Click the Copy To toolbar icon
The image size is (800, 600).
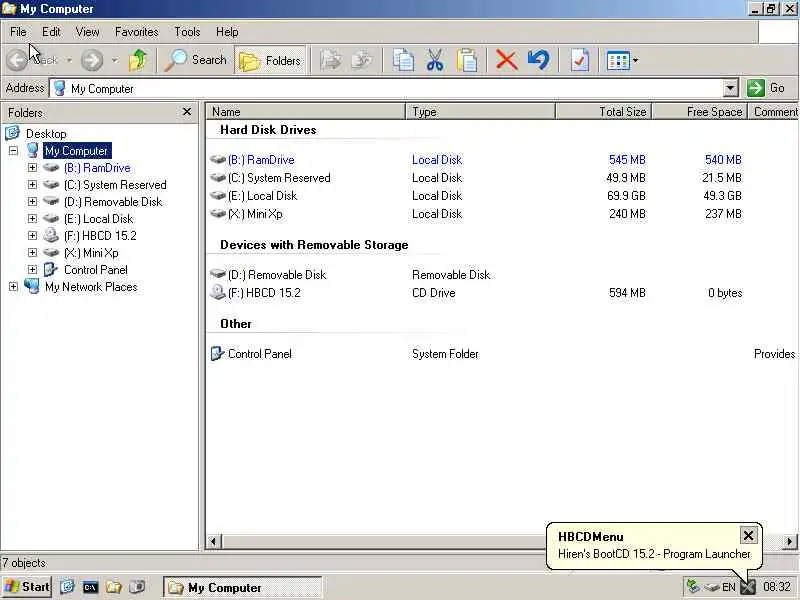[x=362, y=60]
